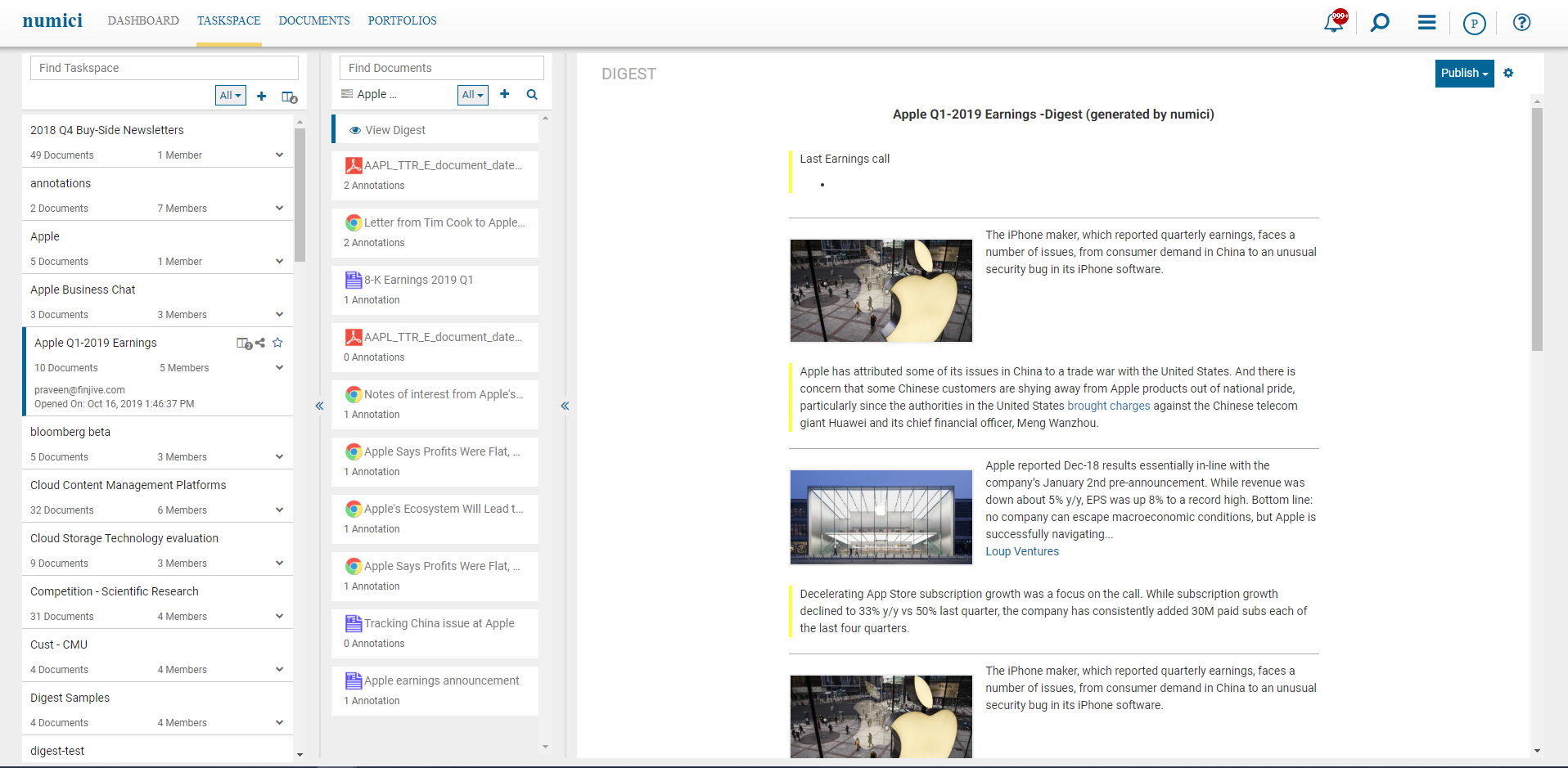Open the Loup Ventures link
The width and height of the screenshot is (1568, 768).
[x=1021, y=551]
